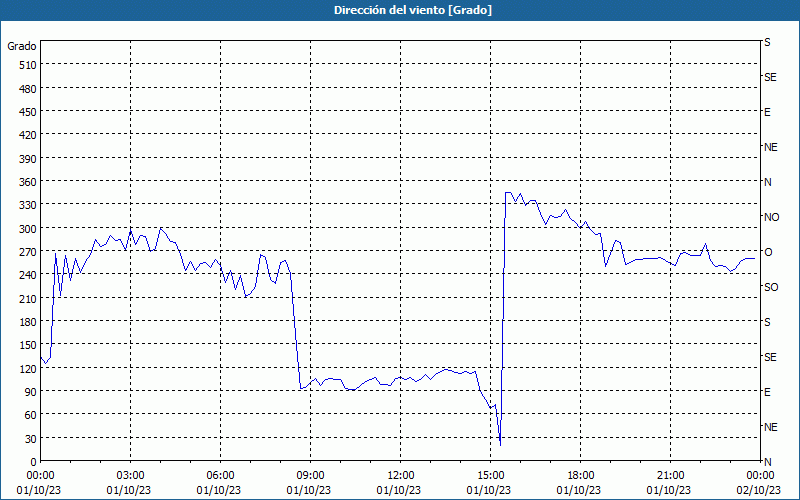Select the topmost 'S' compass label on the right axis

tap(767, 42)
